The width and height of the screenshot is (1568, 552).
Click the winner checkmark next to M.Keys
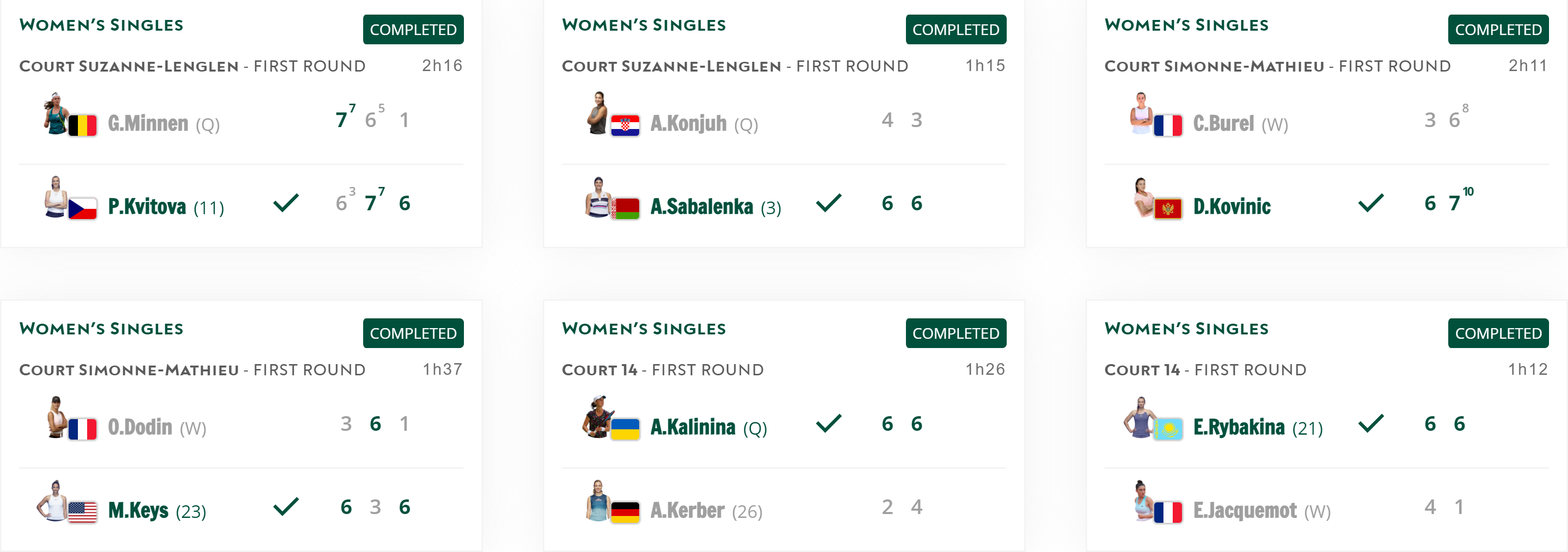285,506
